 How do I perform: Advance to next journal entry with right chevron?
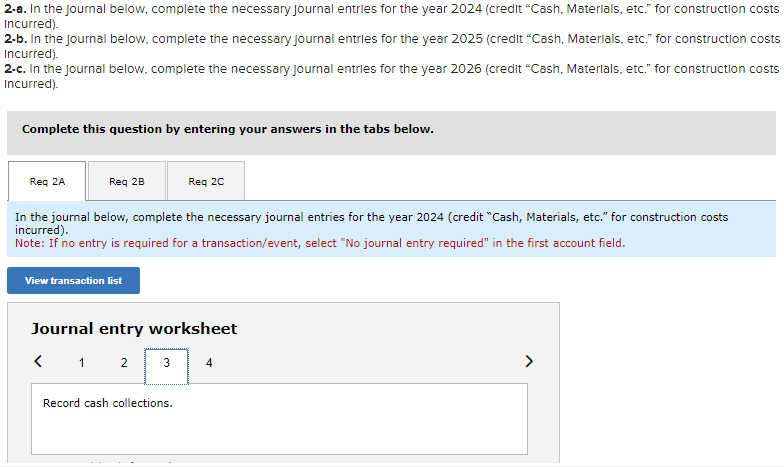coord(529,362)
